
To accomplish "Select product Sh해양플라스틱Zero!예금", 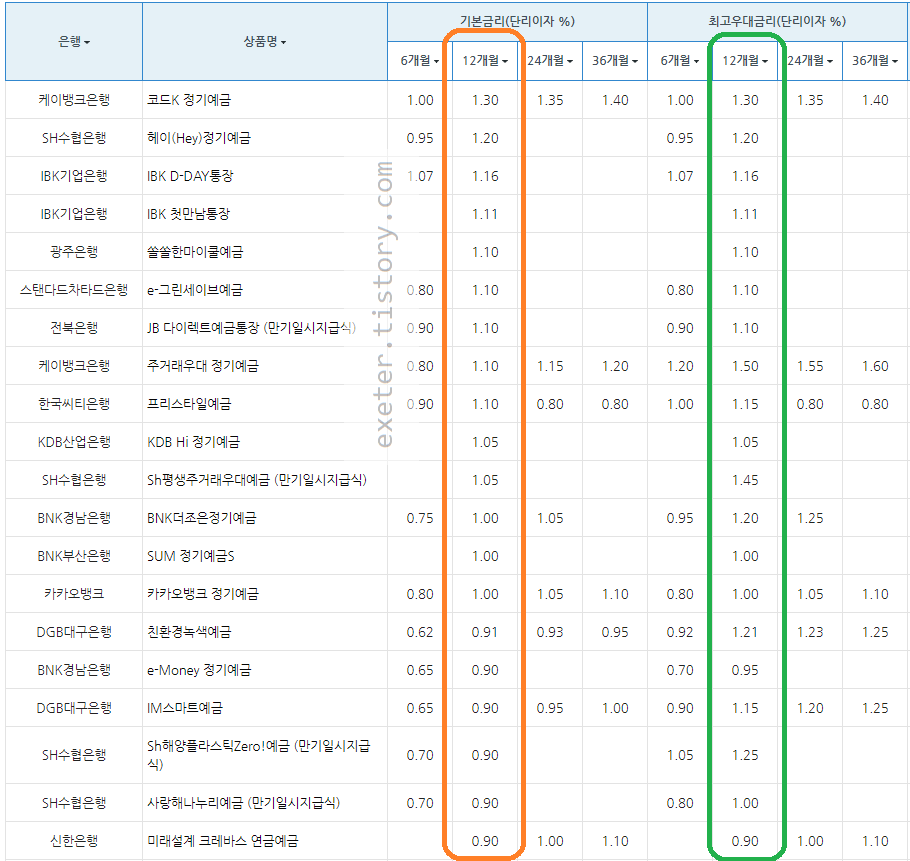I will pyautogui.click(x=218, y=746).
